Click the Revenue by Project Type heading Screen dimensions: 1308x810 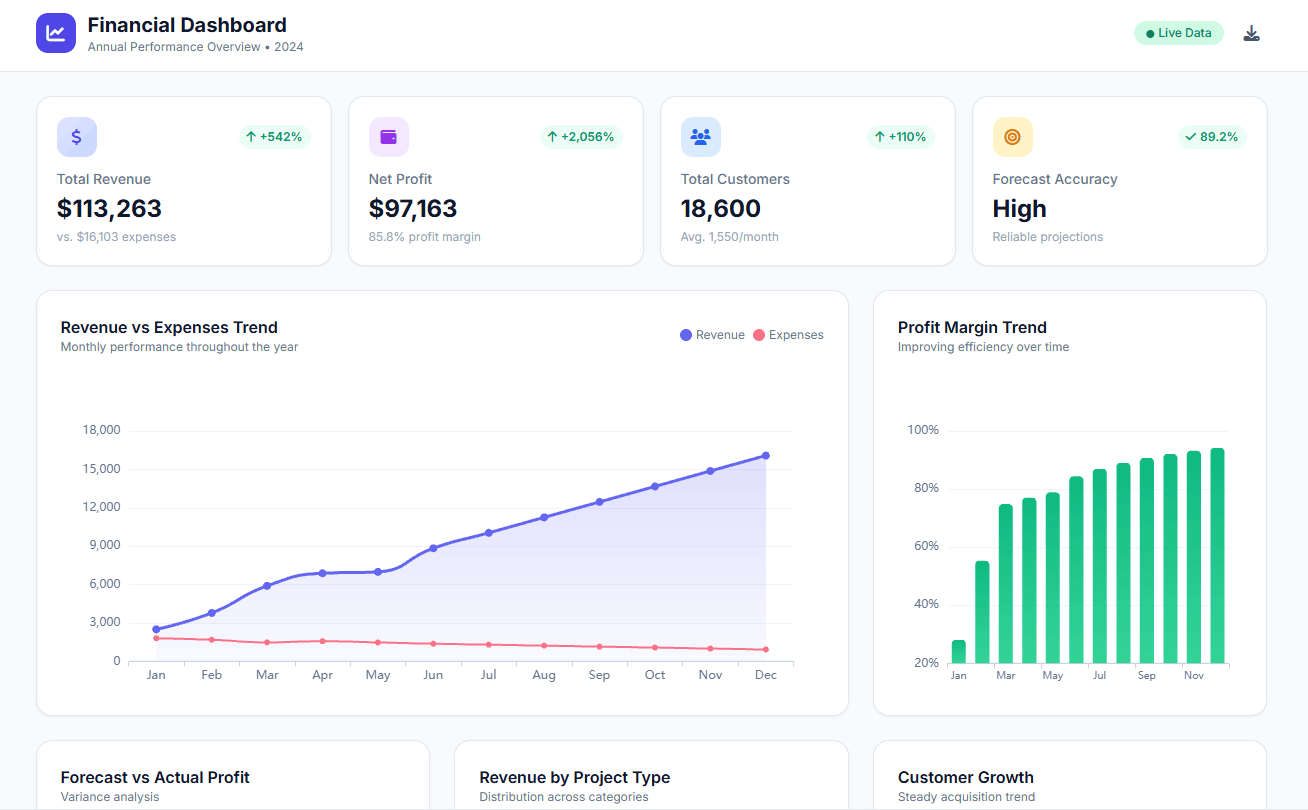574,777
